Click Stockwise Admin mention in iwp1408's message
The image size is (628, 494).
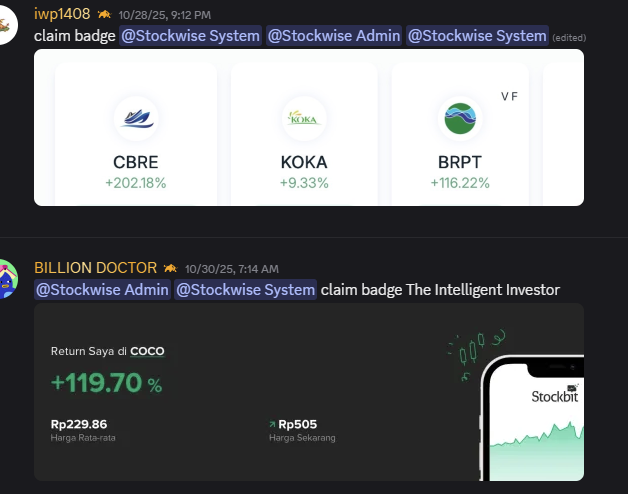pyautogui.click(x=332, y=36)
